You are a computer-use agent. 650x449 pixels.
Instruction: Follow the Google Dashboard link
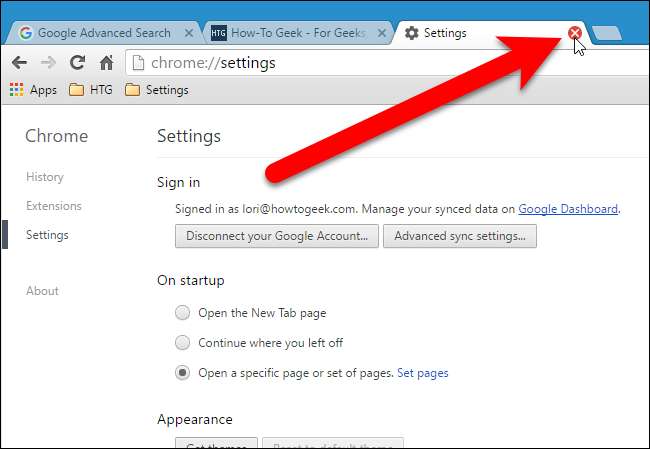[568, 209]
